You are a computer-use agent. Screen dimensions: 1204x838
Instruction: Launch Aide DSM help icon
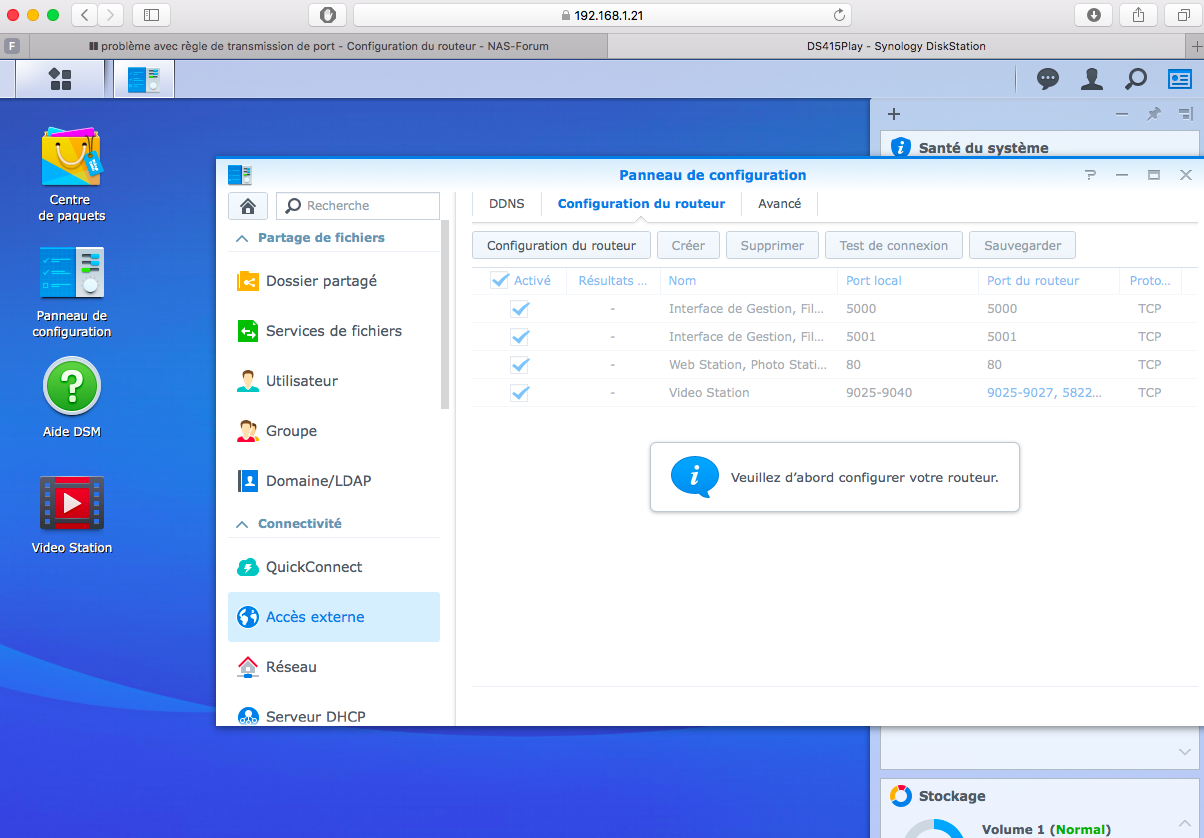(71, 386)
